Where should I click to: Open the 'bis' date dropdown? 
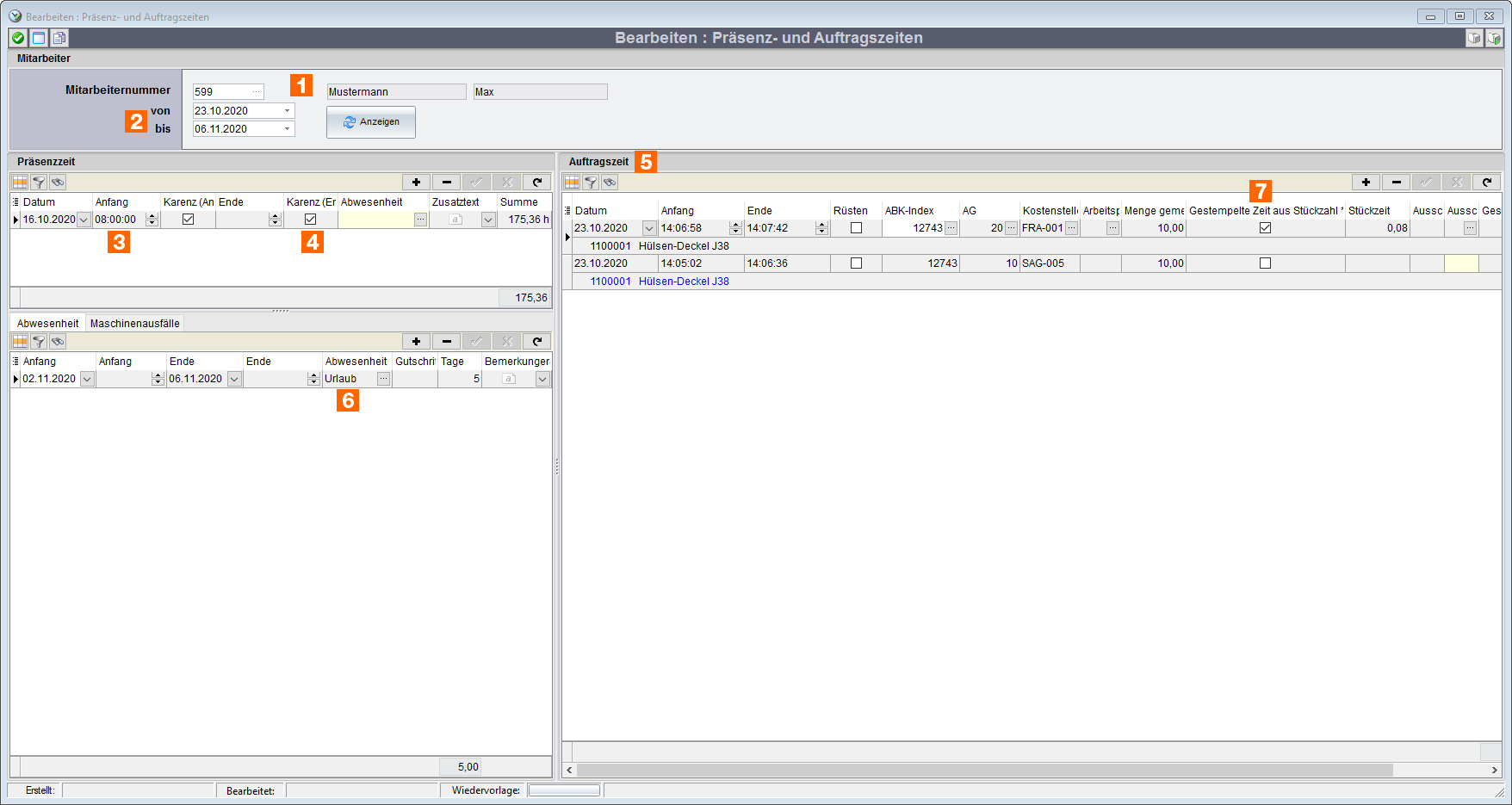(287, 129)
